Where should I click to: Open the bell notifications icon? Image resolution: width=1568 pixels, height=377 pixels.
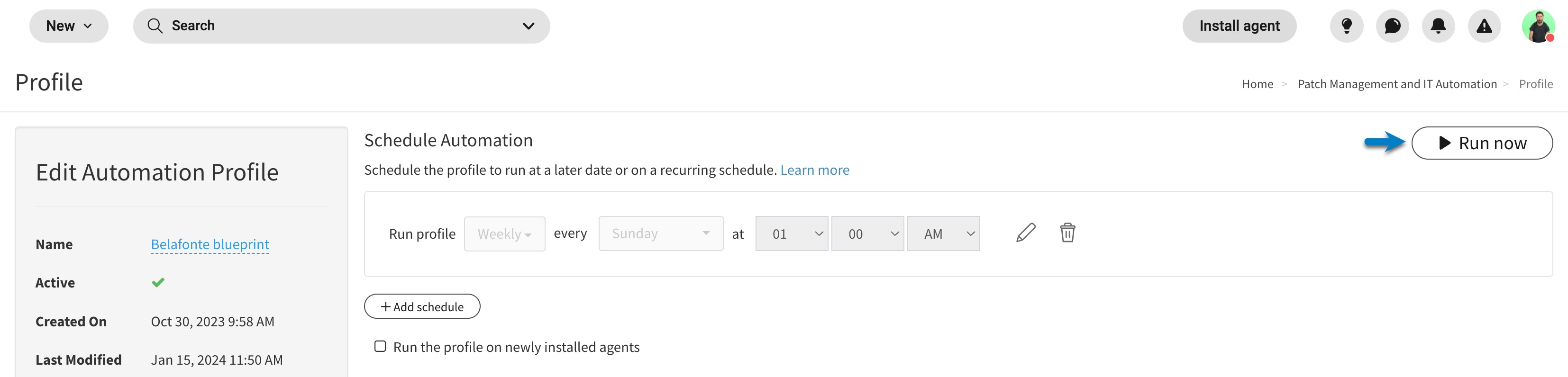(x=1438, y=26)
